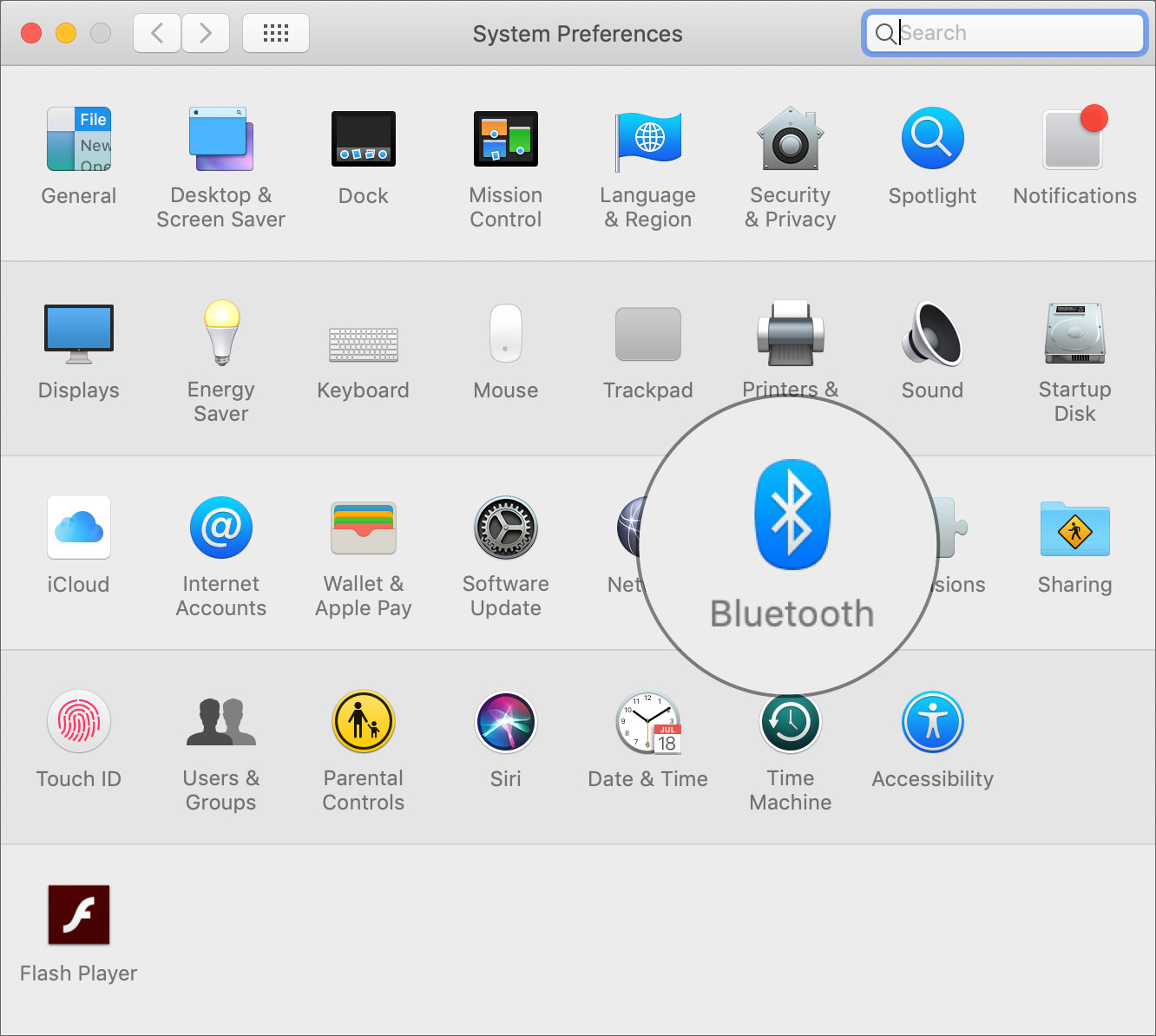This screenshot has height=1036, width=1156.
Task: Open Software Update preferences
Action: pyautogui.click(x=505, y=528)
